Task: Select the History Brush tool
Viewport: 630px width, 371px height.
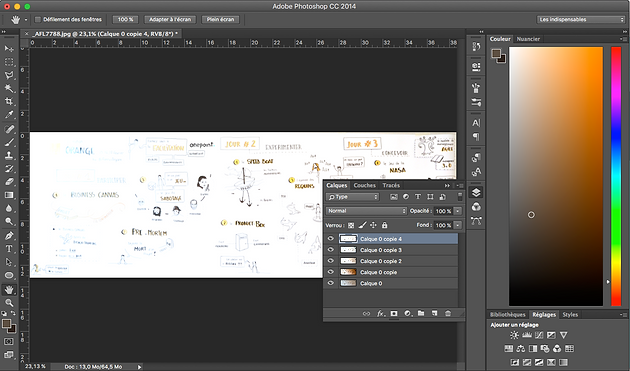Action: point(9,169)
